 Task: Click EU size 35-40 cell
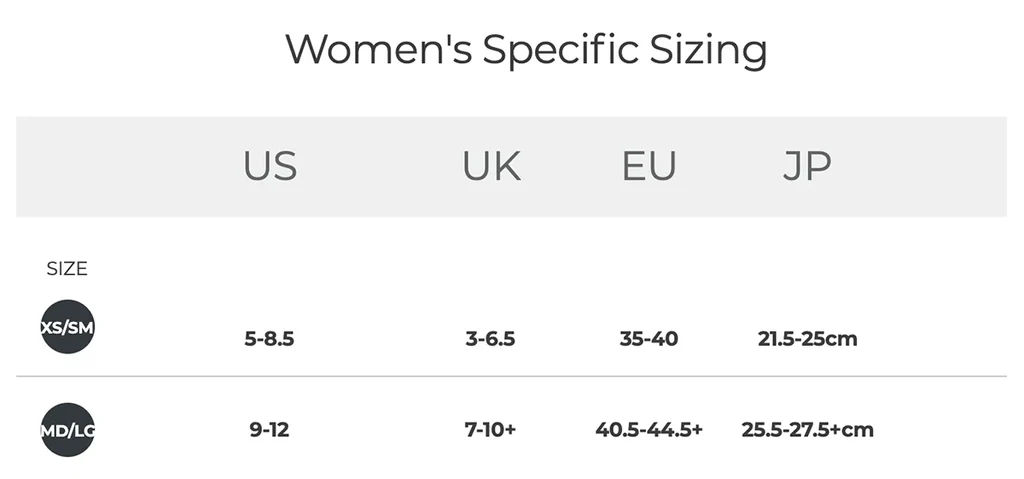649,339
